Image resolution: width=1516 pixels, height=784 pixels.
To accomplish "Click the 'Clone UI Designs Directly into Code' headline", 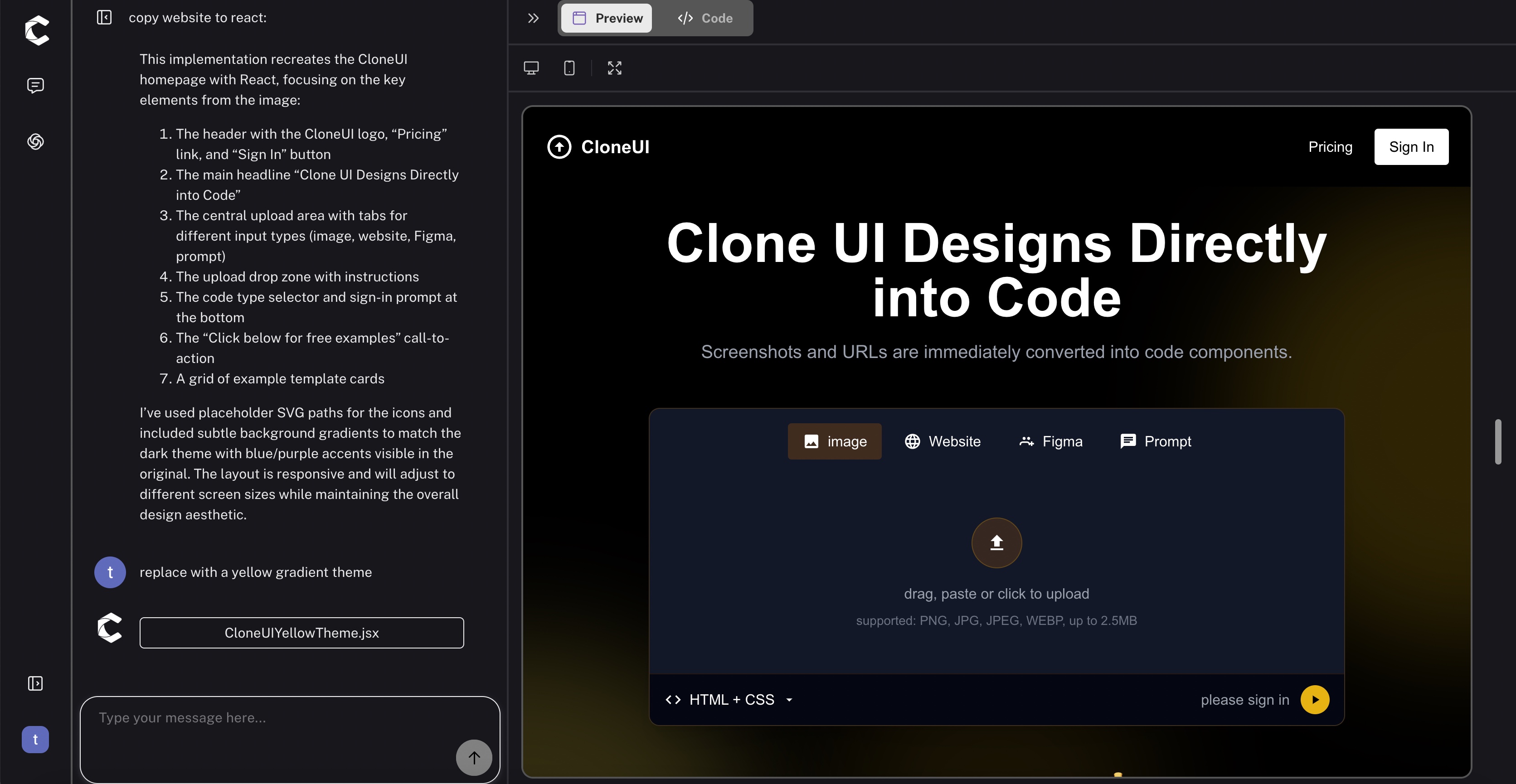I will coord(996,271).
